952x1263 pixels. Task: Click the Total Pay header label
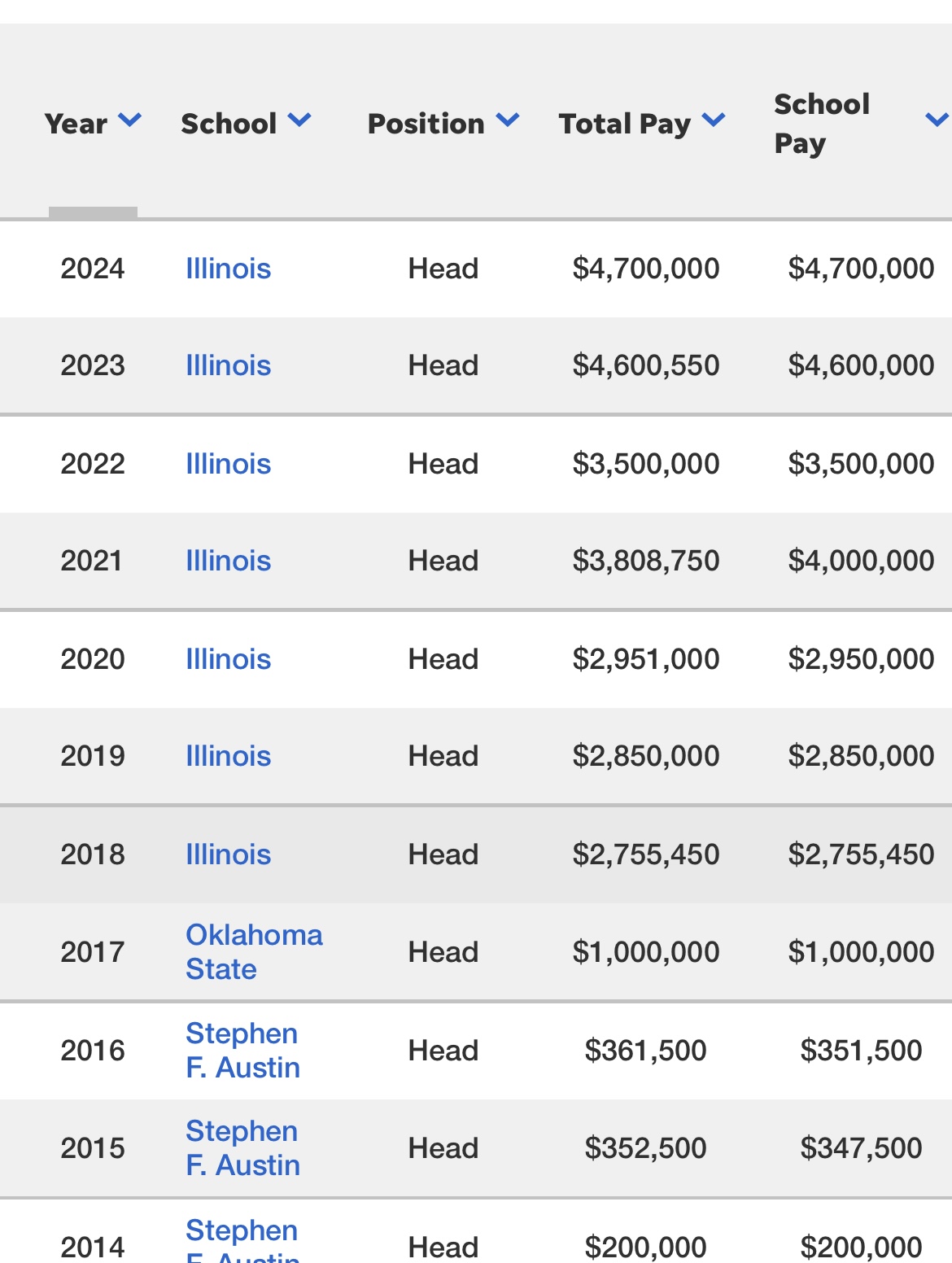click(624, 124)
